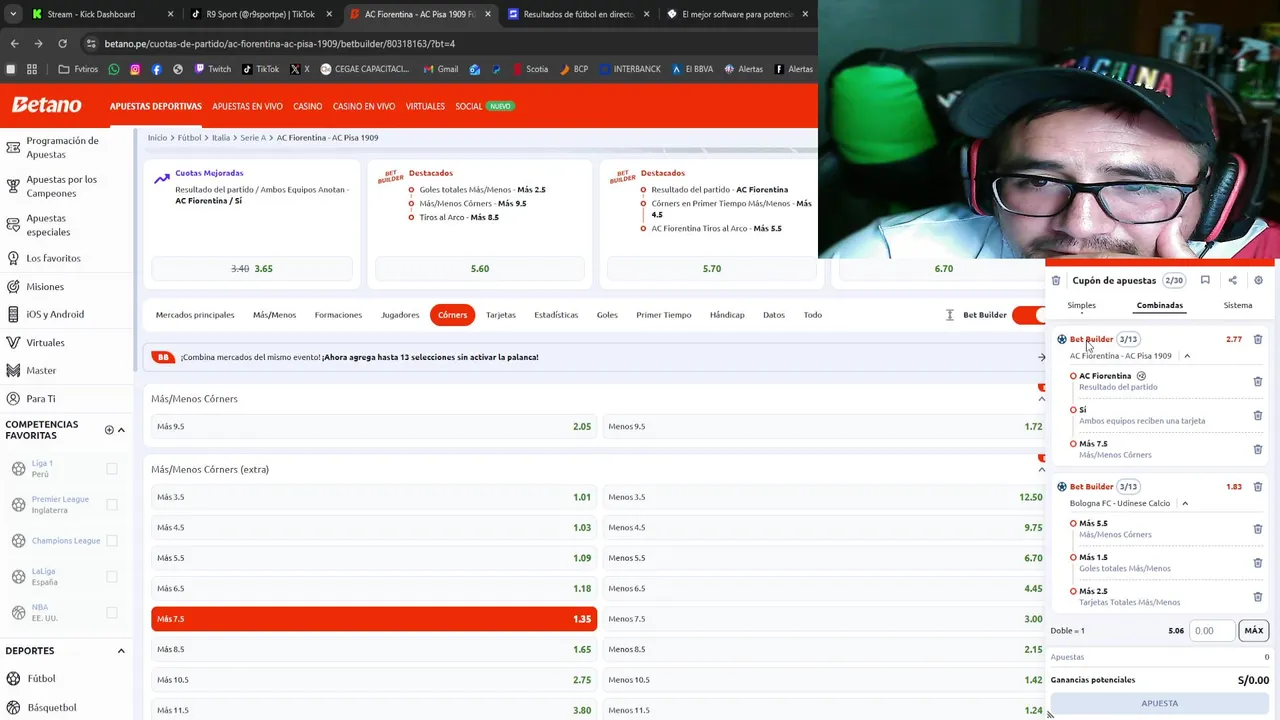Add favorite competitions plus icon

[109, 430]
